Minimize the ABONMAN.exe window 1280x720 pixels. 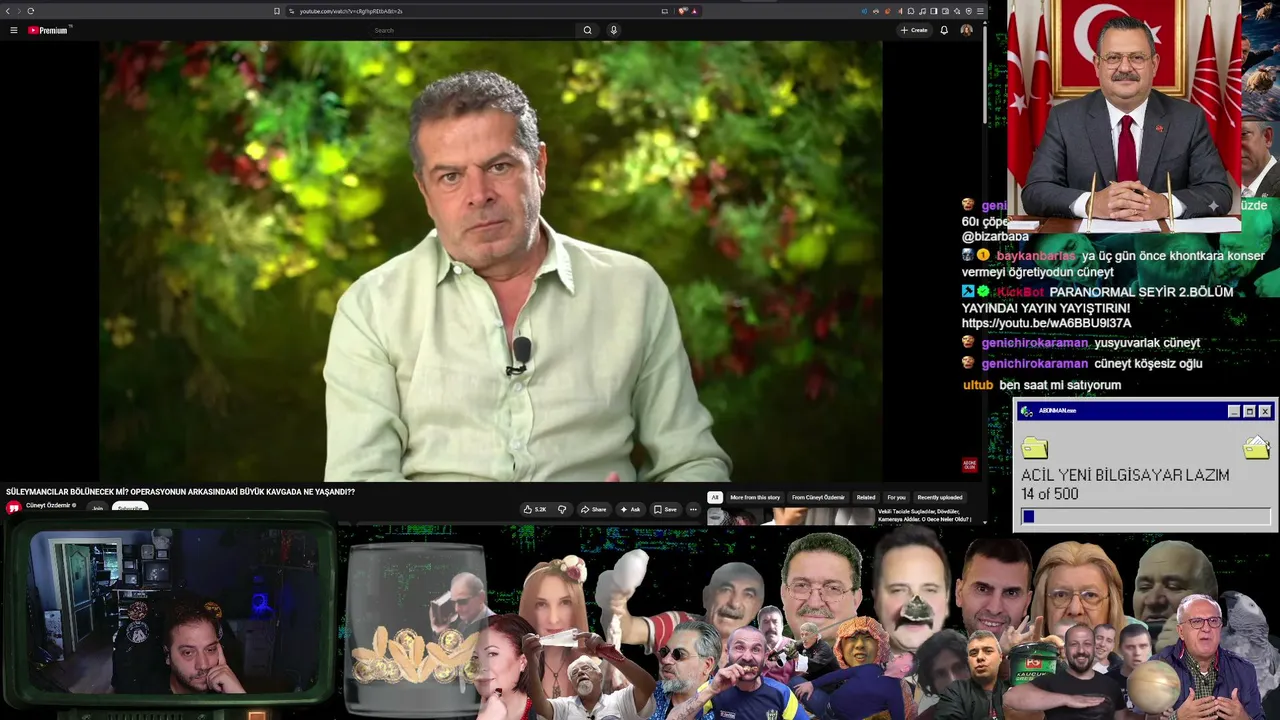click(x=1234, y=411)
